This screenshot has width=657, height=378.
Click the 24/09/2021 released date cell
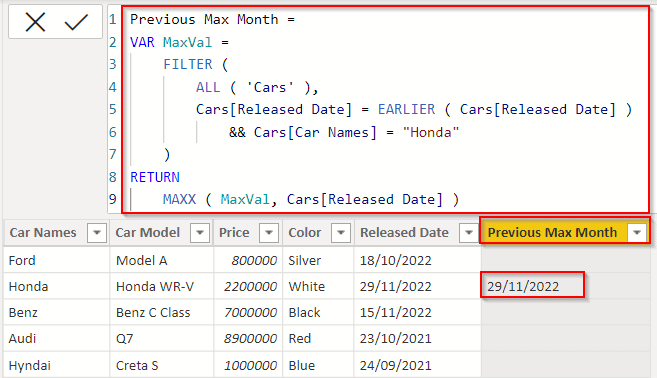click(418, 365)
